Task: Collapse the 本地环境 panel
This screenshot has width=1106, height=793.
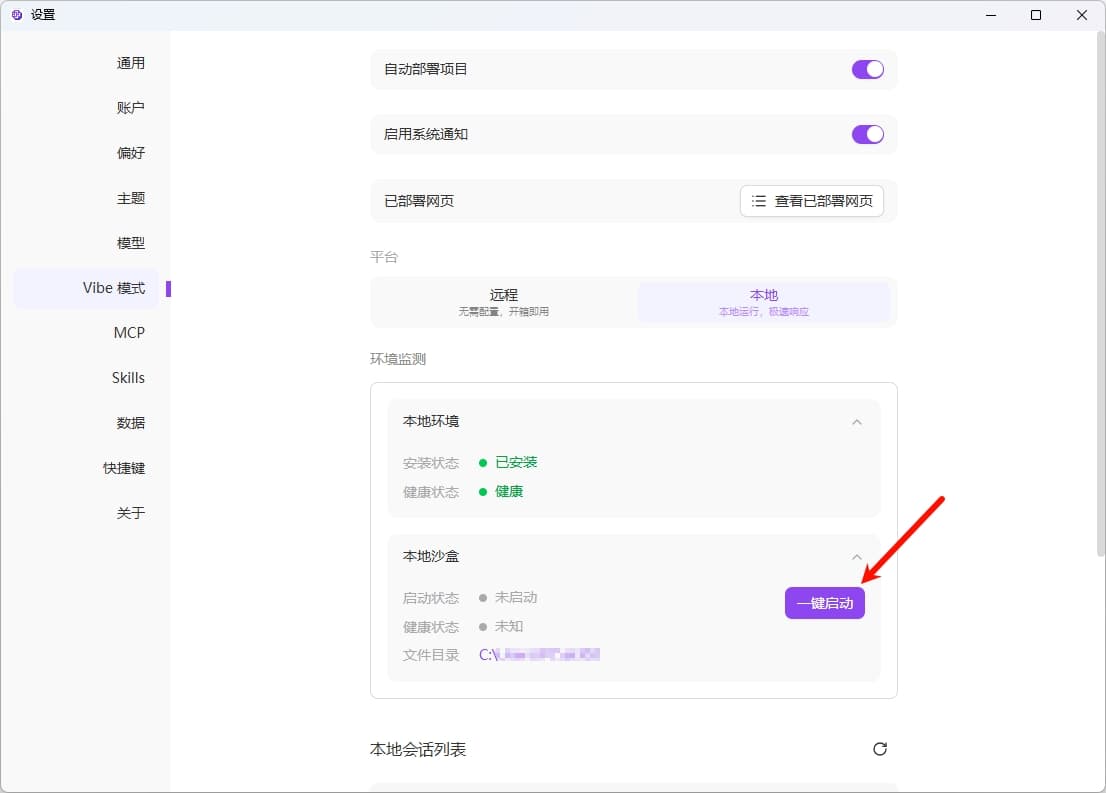Action: (856, 422)
